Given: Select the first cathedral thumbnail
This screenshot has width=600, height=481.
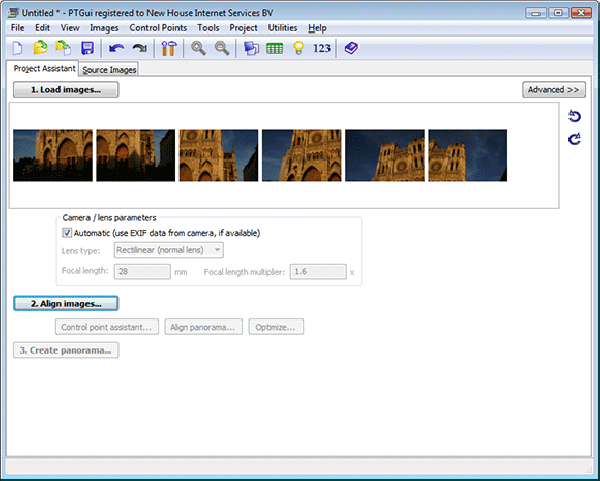Looking at the screenshot, I should (53, 155).
